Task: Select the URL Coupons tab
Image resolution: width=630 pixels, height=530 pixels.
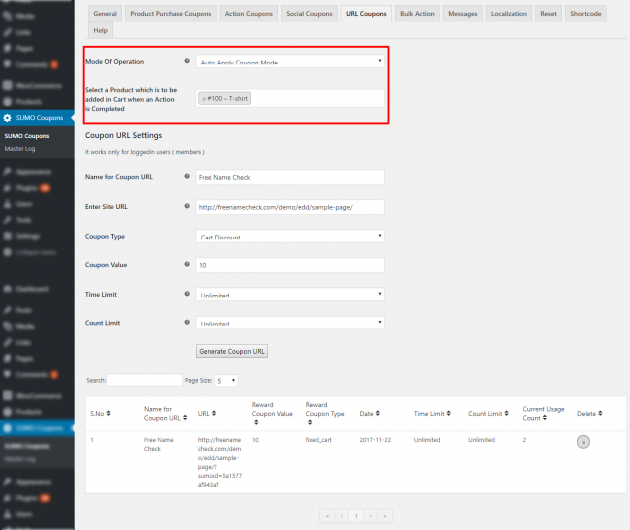Action: [x=366, y=14]
